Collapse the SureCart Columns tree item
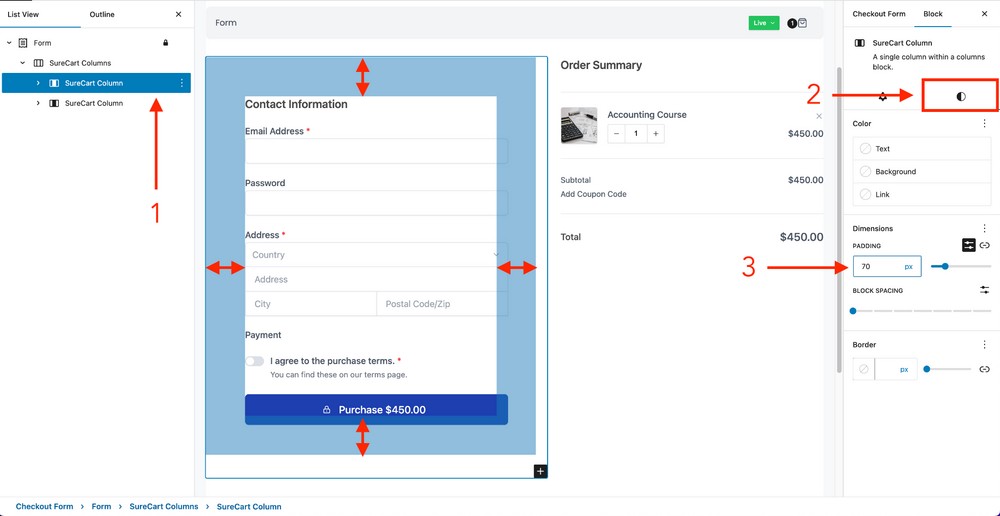 point(23,63)
